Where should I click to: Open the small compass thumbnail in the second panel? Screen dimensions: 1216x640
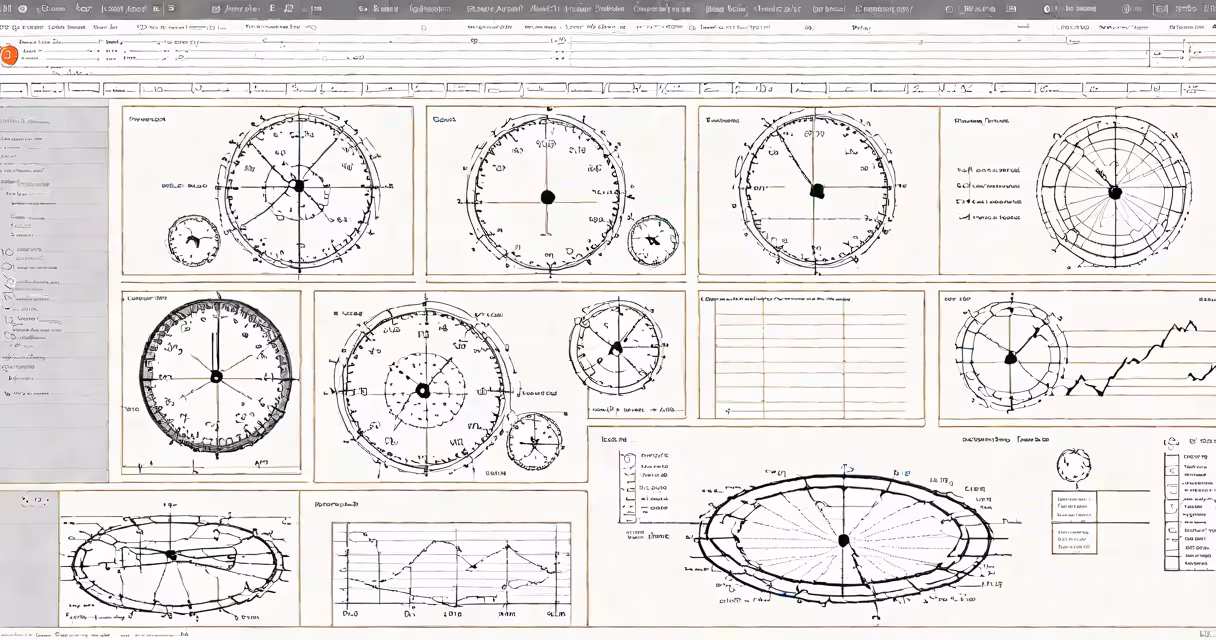653,240
